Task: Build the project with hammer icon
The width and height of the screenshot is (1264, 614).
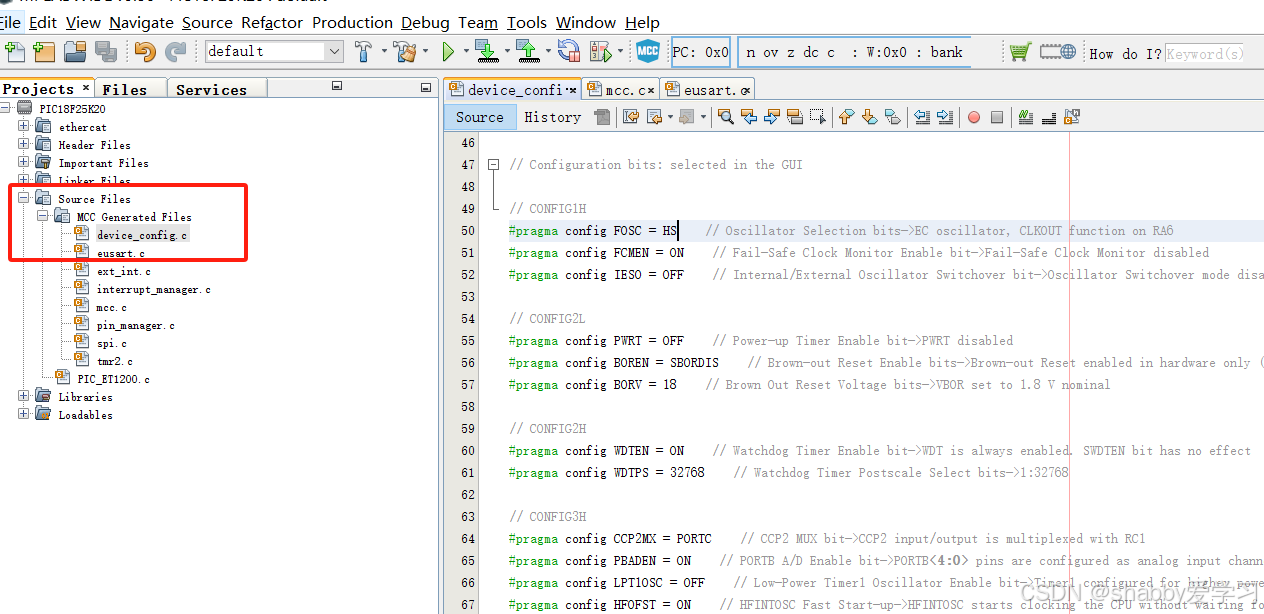Action: tap(364, 51)
